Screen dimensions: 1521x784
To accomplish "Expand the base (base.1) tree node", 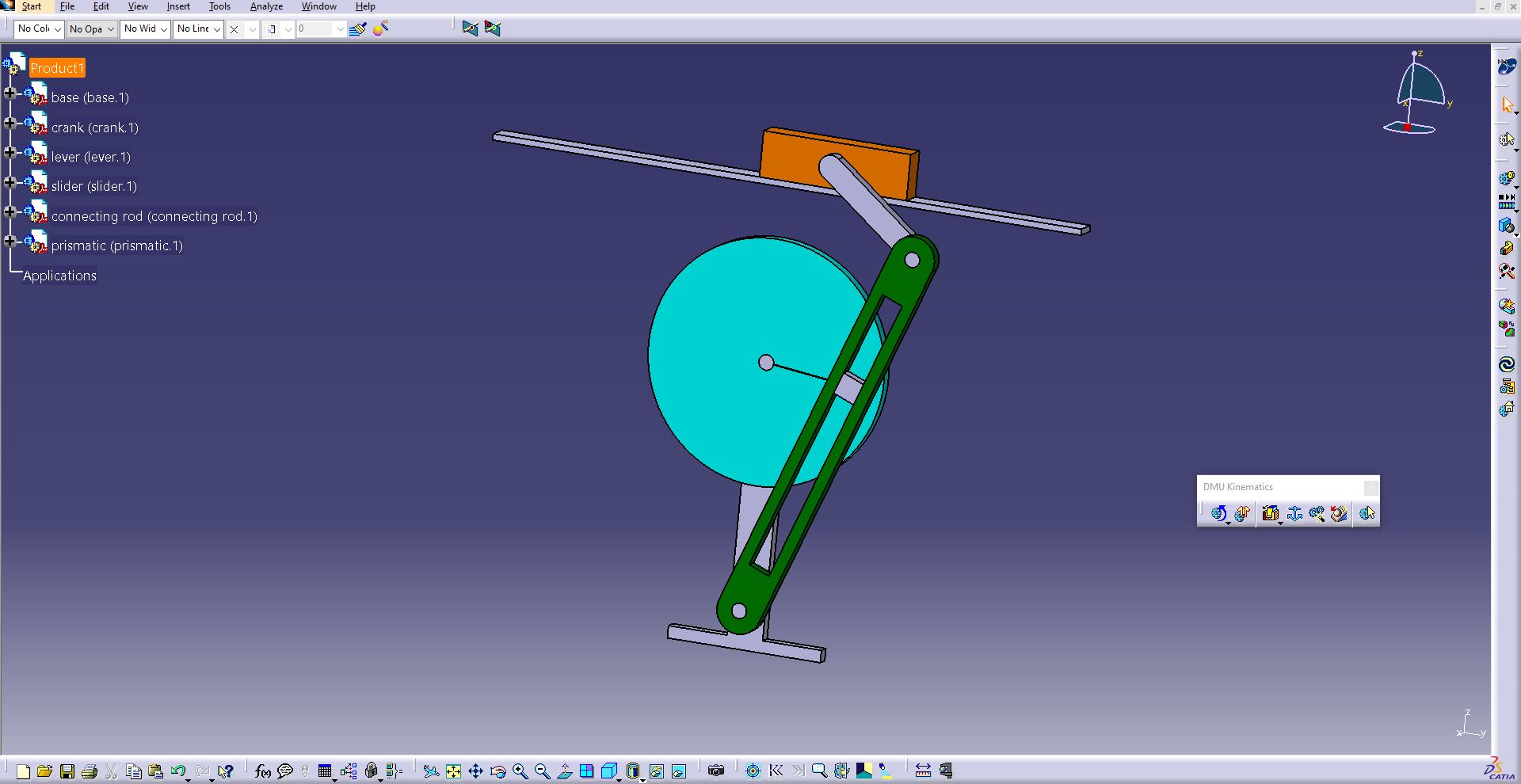I will click(x=10, y=93).
